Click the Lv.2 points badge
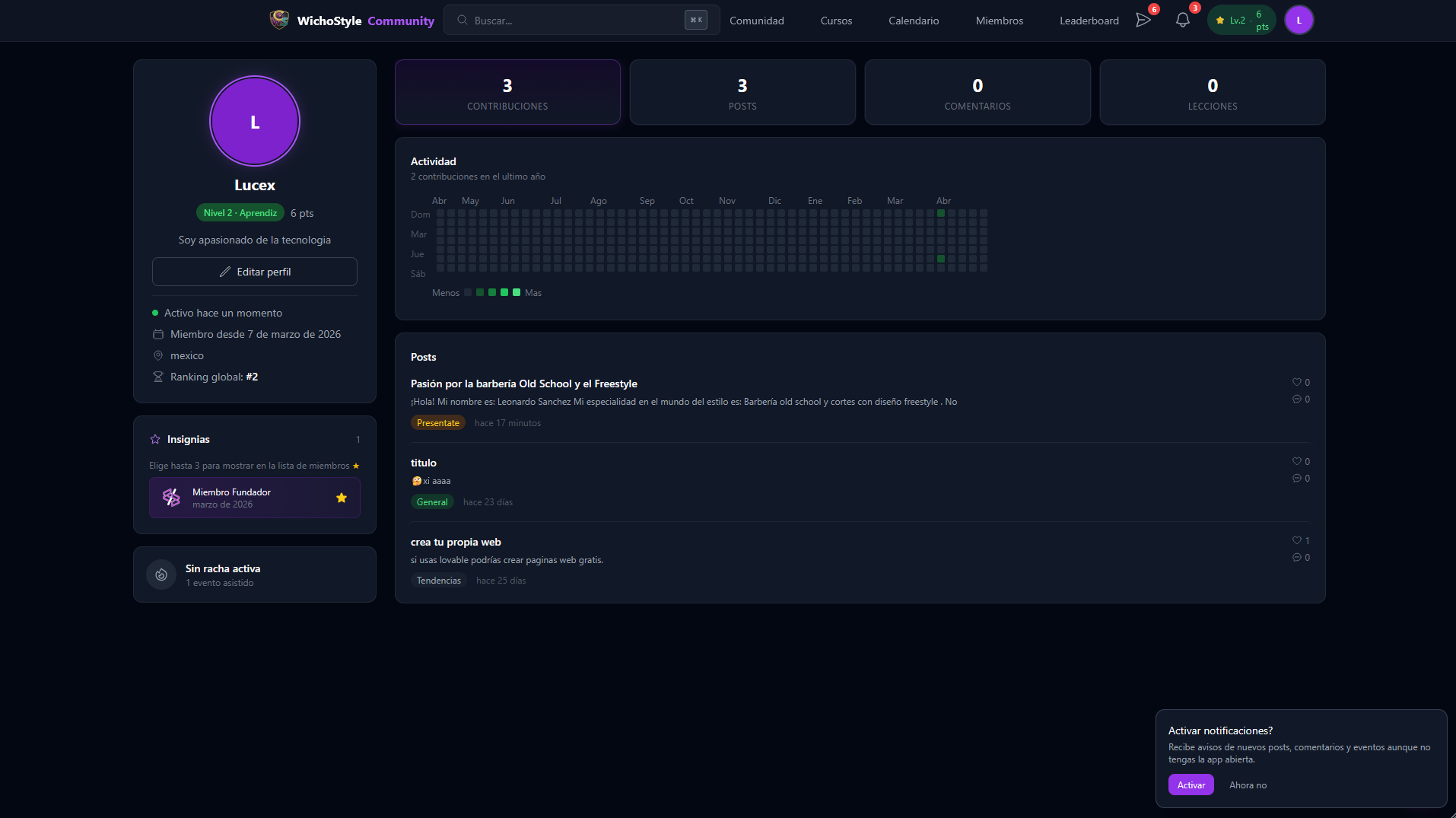The width and height of the screenshot is (1456, 818). [x=1241, y=21]
